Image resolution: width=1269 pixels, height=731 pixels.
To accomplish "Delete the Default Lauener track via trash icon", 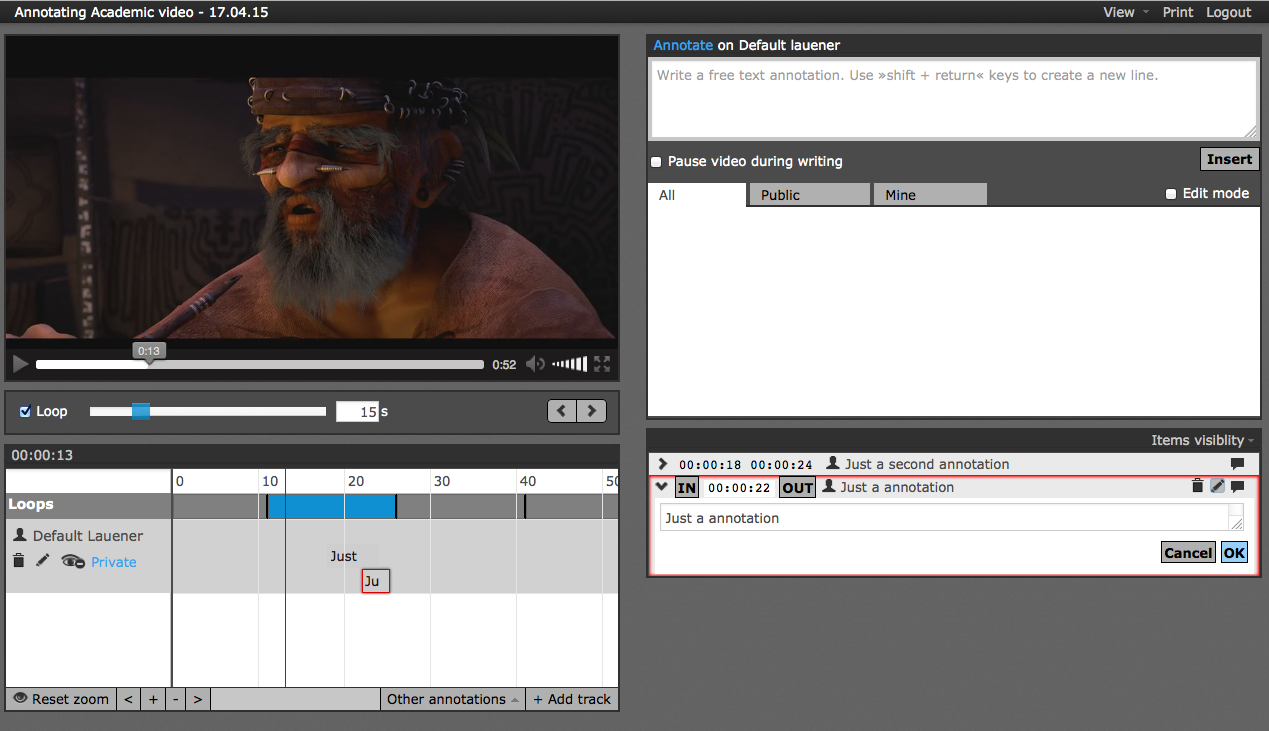I will [18, 561].
